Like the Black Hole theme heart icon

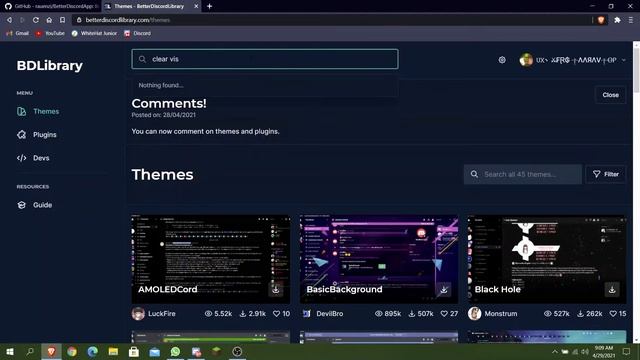click(x=613, y=313)
